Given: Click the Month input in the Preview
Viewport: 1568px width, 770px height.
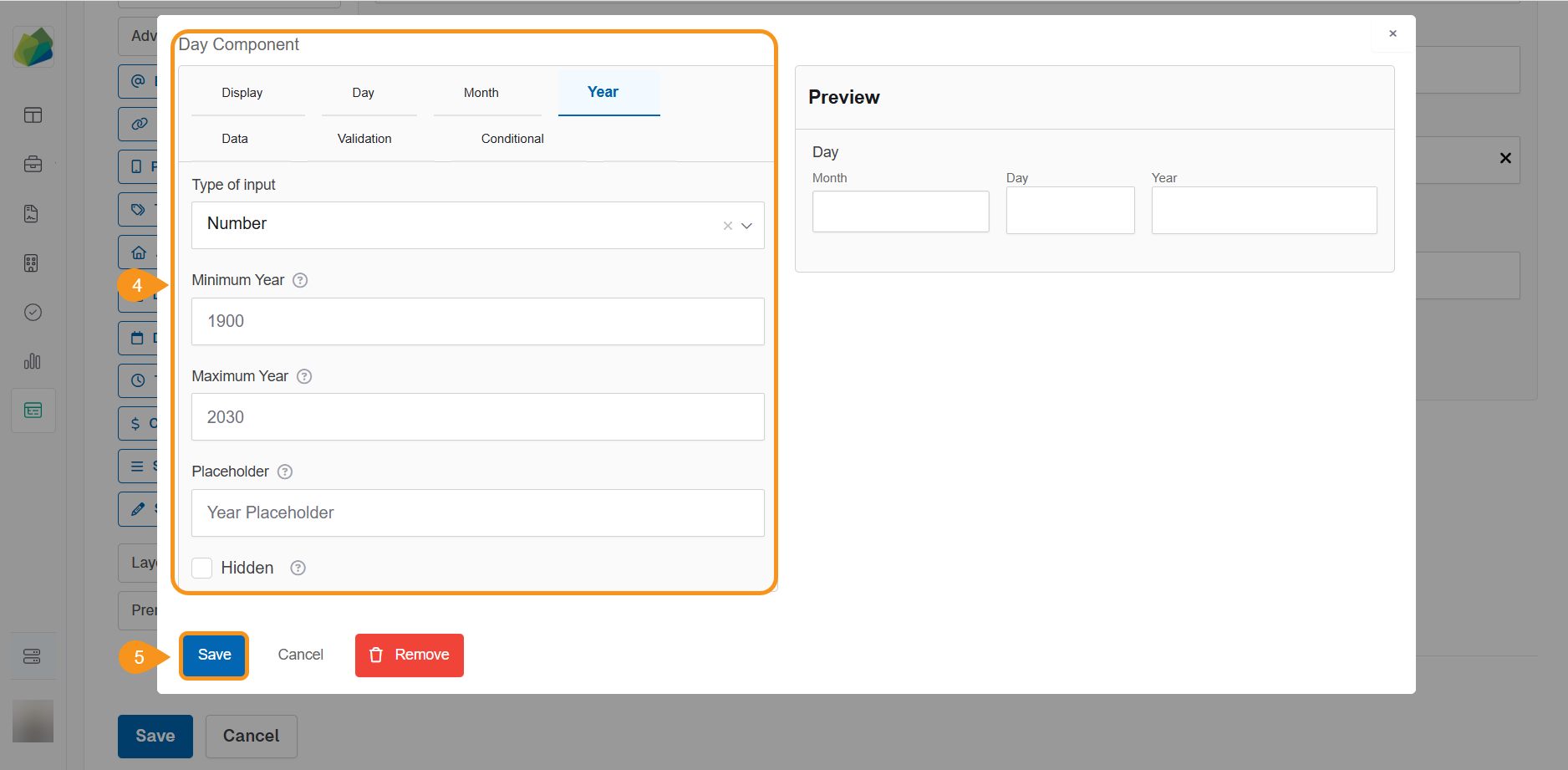Looking at the screenshot, I should click(x=900, y=211).
